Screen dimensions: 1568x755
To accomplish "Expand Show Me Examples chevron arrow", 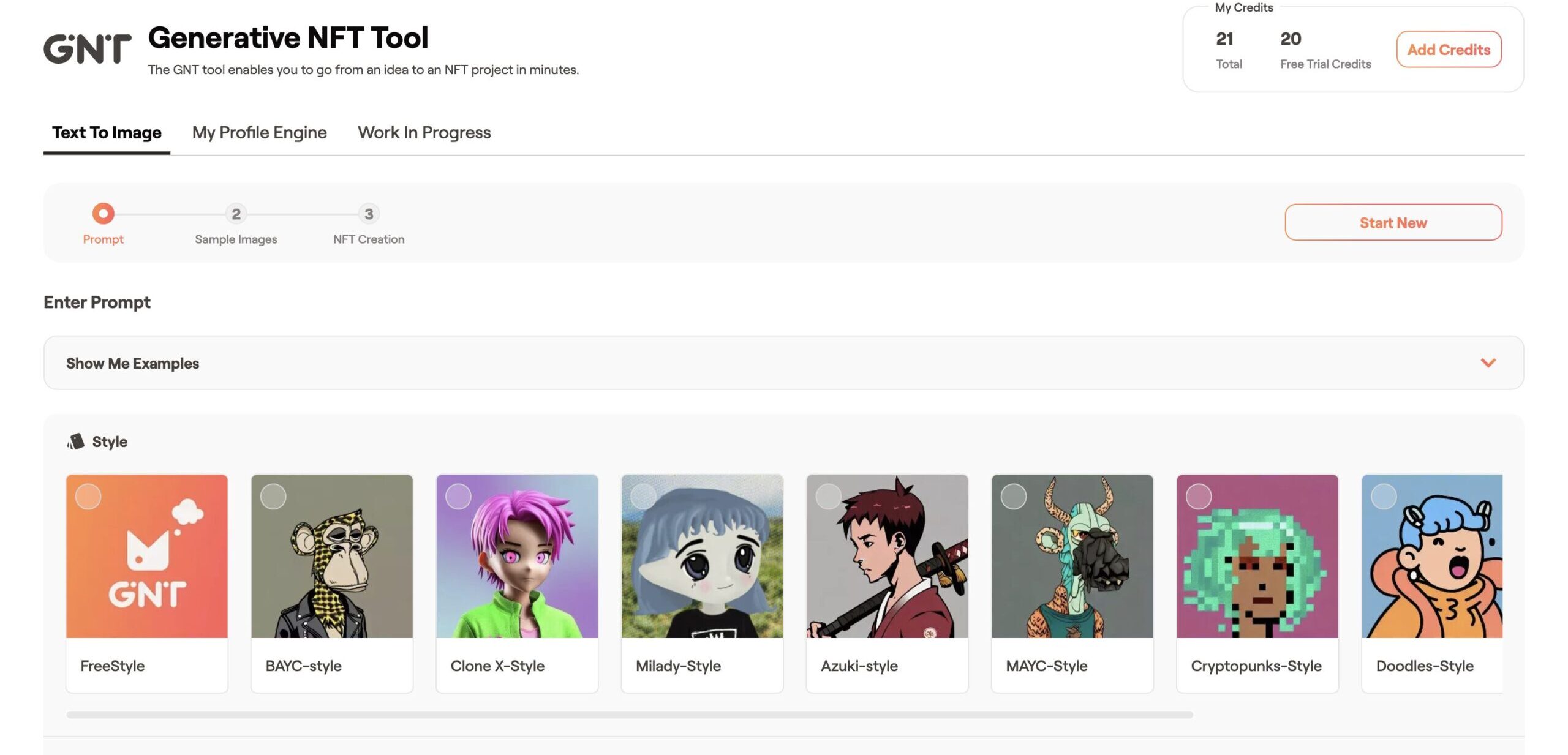I will (x=1488, y=362).
